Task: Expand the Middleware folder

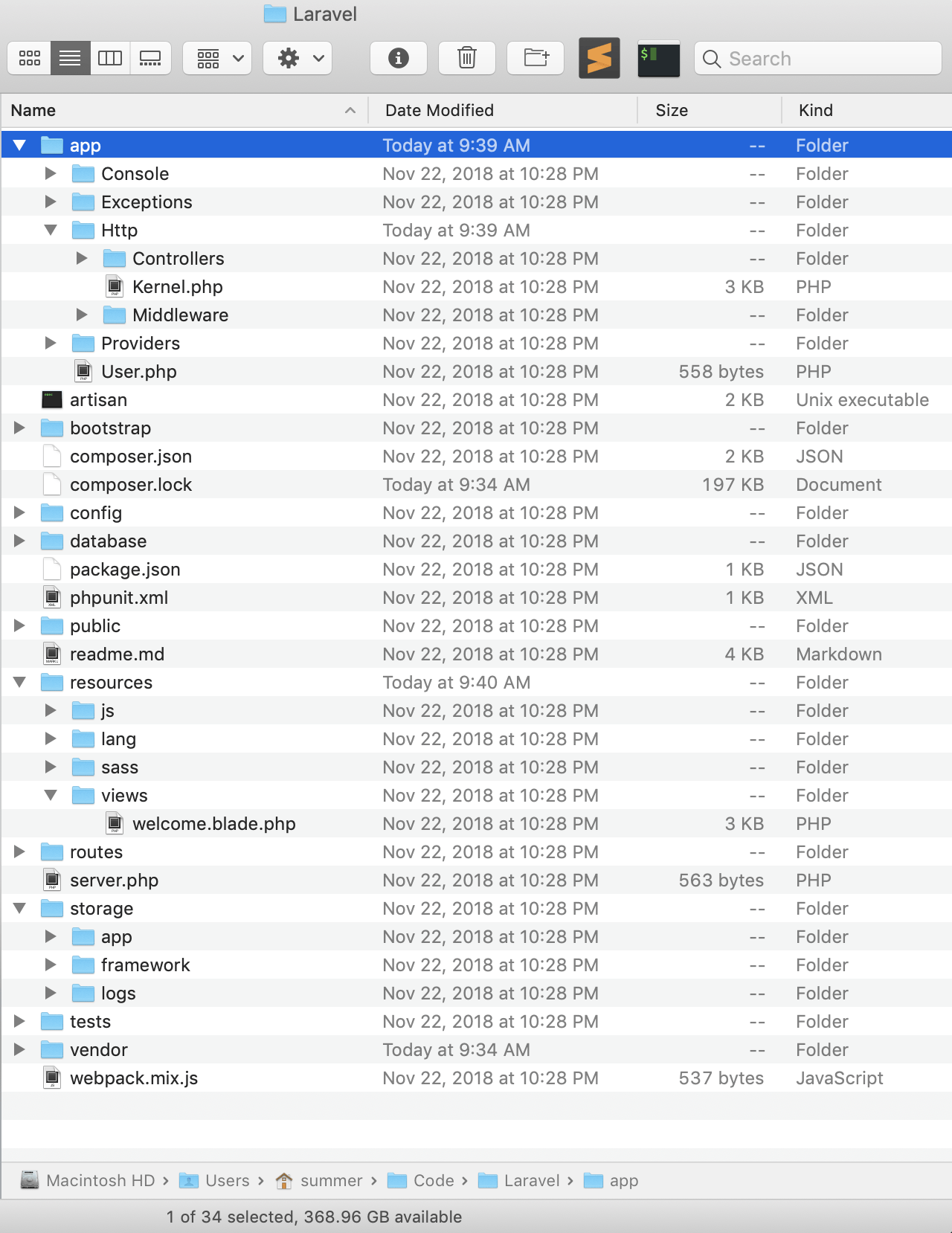Action: click(x=82, y=315)
